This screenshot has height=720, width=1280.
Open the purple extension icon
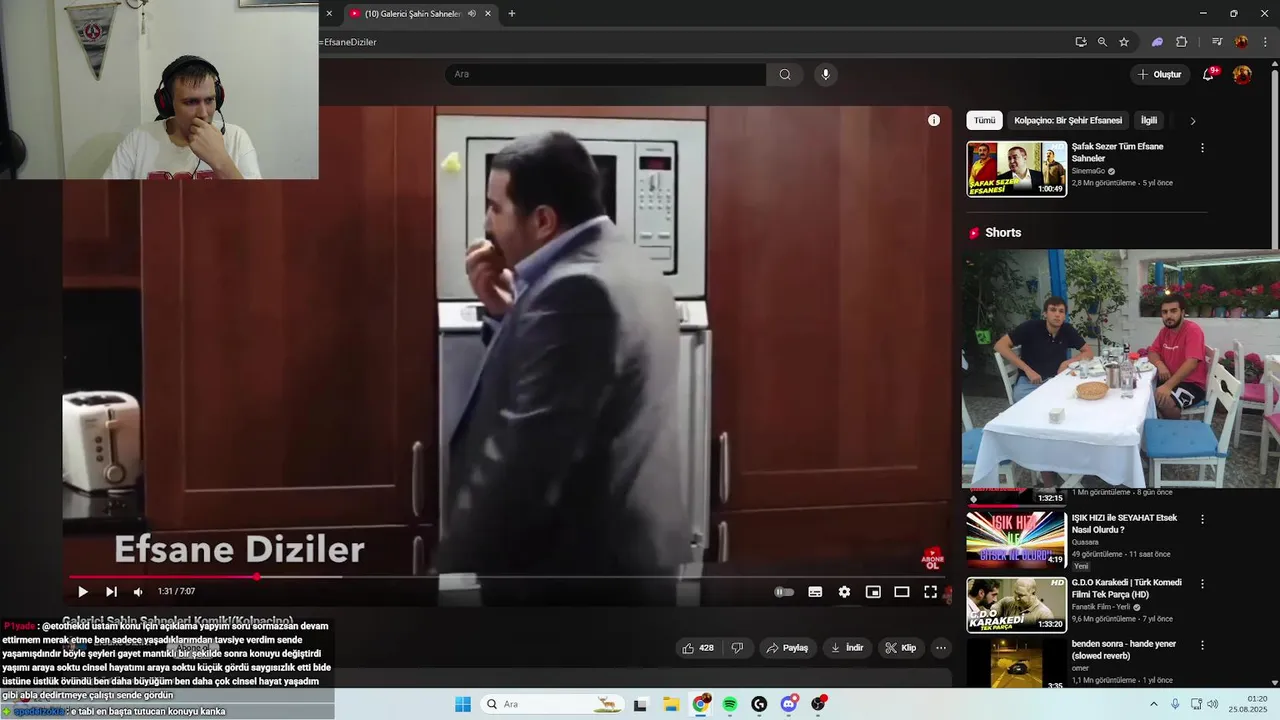click(1157, 42)
